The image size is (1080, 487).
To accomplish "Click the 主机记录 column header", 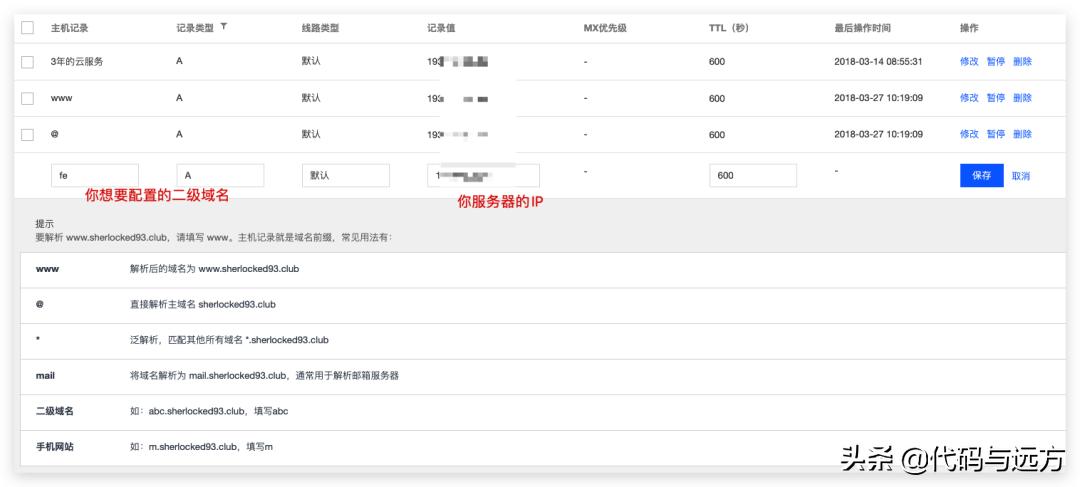I will [x=70, y=28].
